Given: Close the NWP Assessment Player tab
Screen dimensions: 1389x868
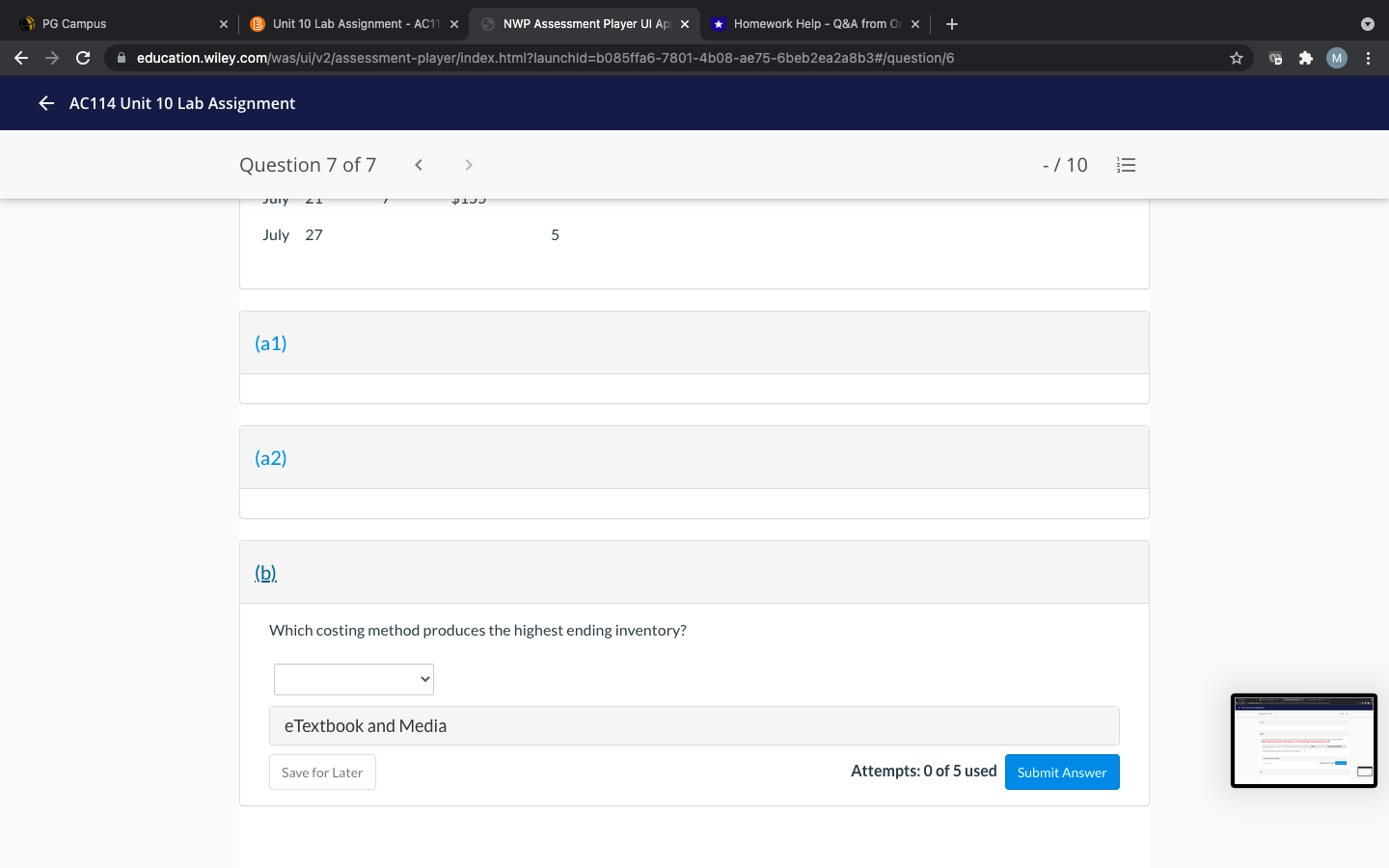Looking at the screenshot, I should pyautogui.click(x=685, y=24).
